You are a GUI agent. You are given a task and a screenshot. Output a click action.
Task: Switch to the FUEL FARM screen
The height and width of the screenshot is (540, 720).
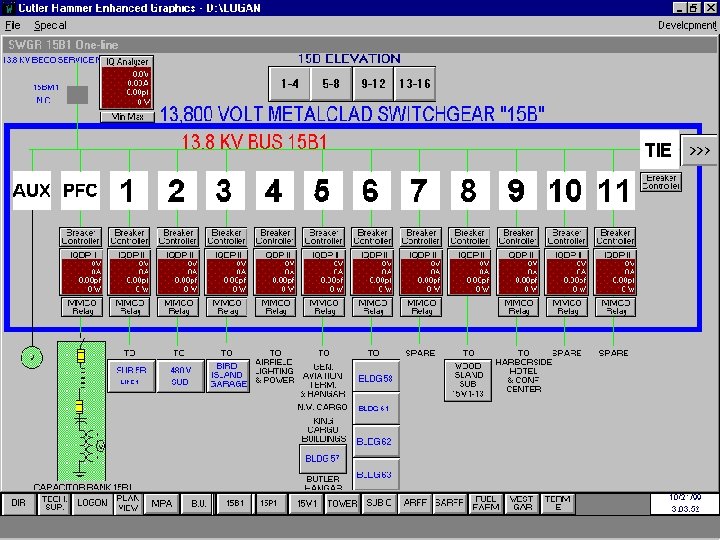(486, 504)
